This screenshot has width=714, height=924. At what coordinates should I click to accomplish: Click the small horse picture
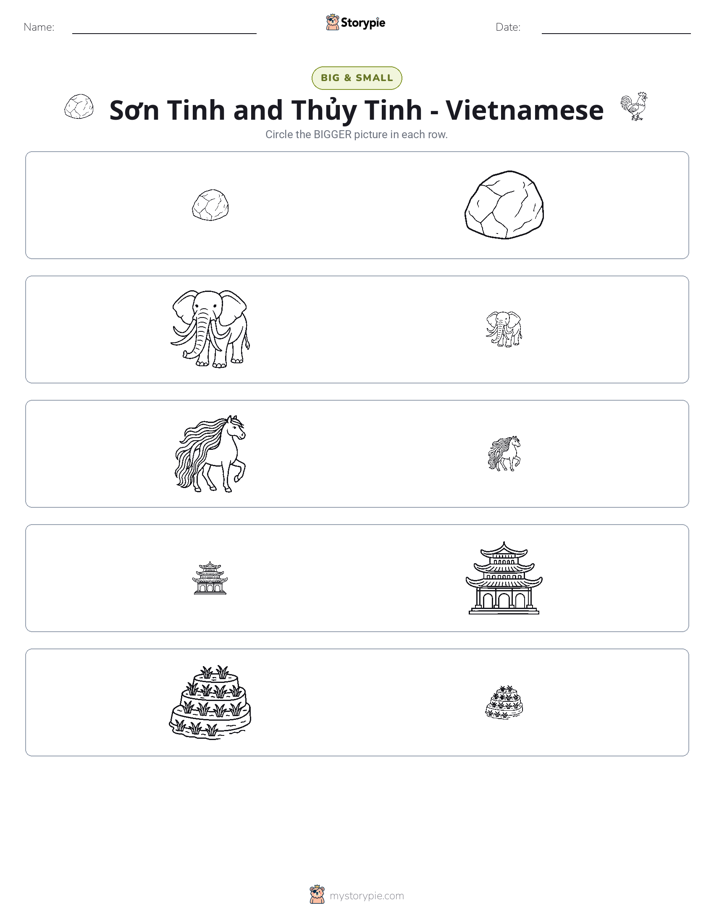504,454
